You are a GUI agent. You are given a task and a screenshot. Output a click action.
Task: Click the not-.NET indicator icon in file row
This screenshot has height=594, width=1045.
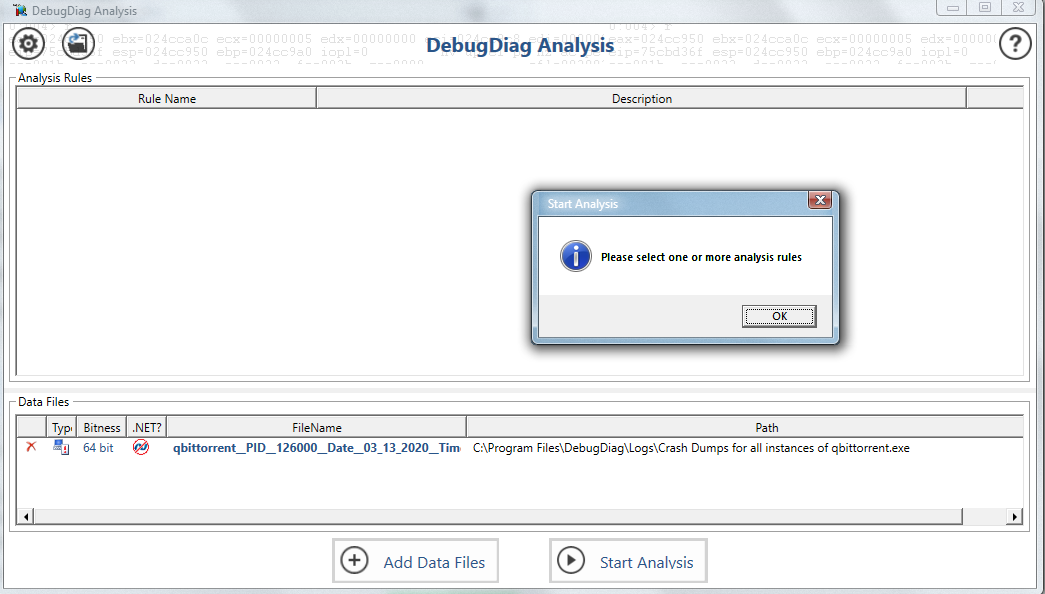(141, 447)
